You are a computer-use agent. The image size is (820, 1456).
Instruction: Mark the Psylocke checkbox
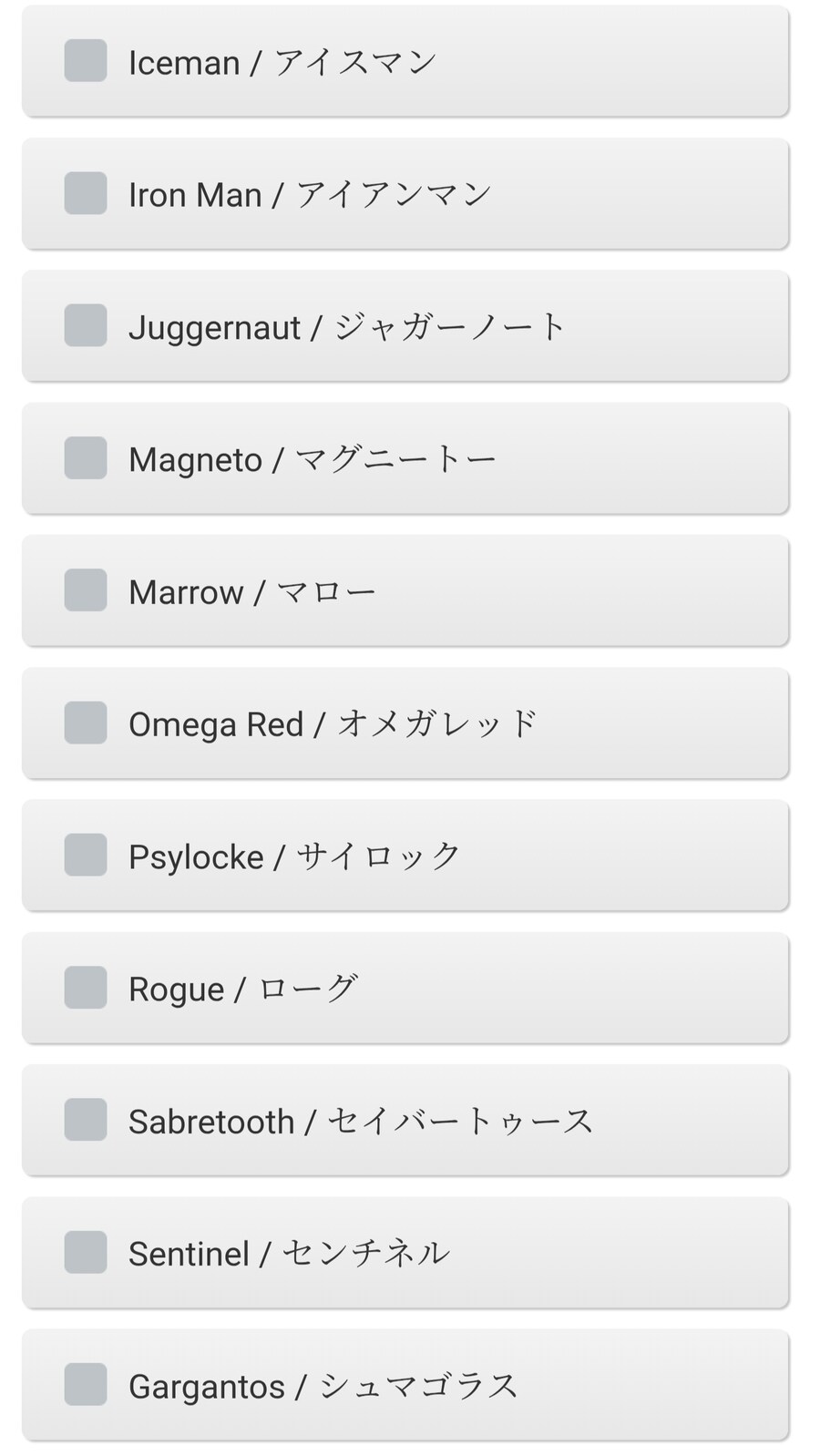86,855
